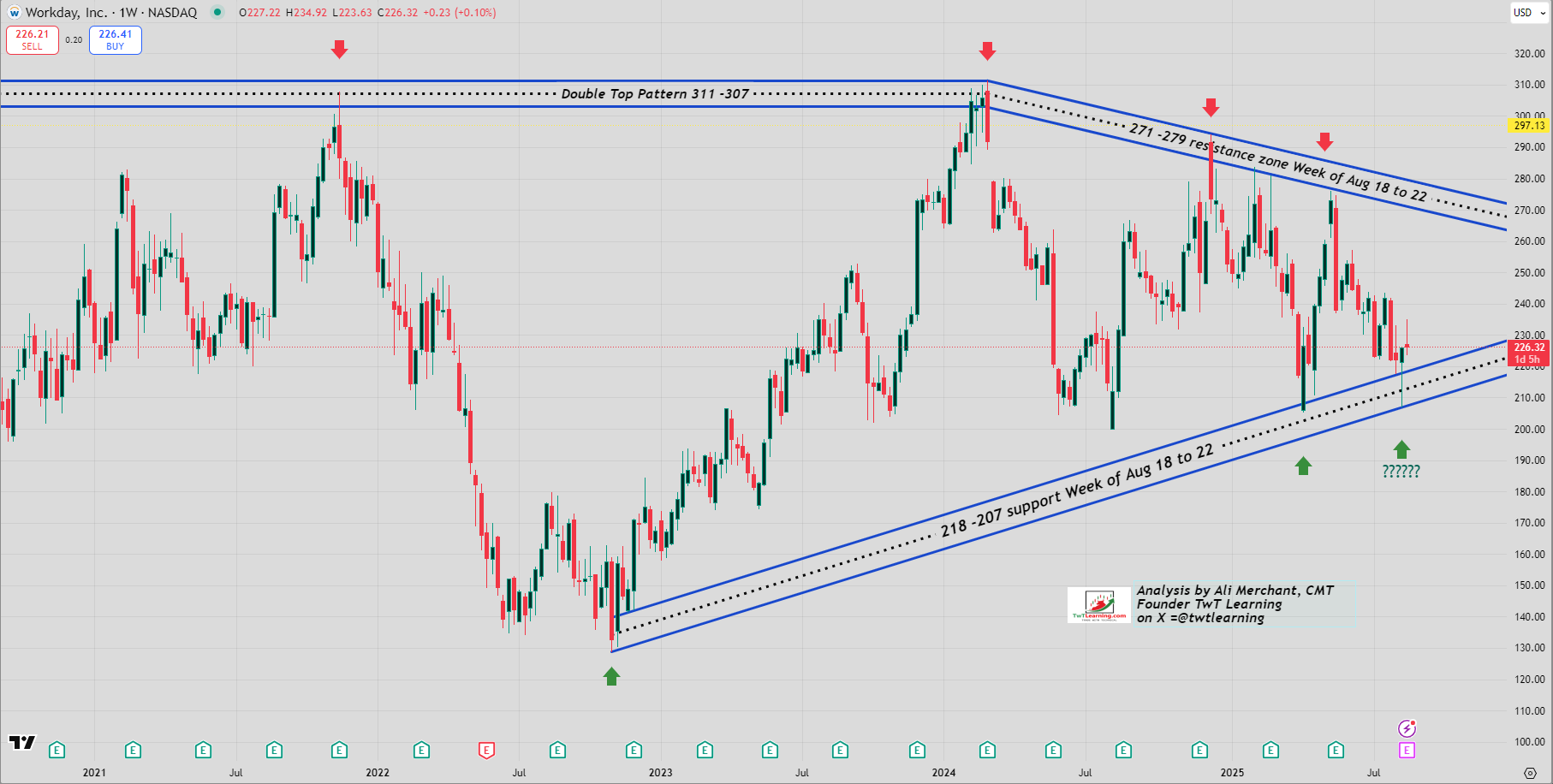
Task: Click the high value H234.92
Action: coord(306,13)
